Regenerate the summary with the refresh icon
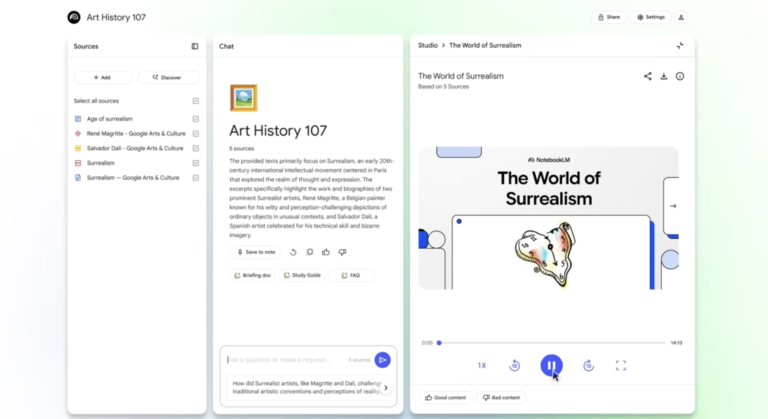The height and width of the screenshot is (419, 768). point(293,252)
